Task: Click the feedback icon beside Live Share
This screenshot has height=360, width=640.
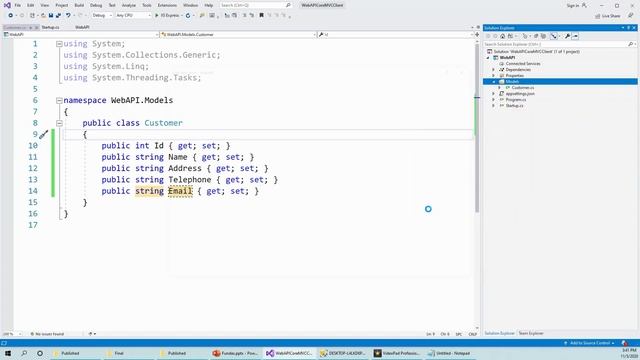Action: [x=631, y=16]
